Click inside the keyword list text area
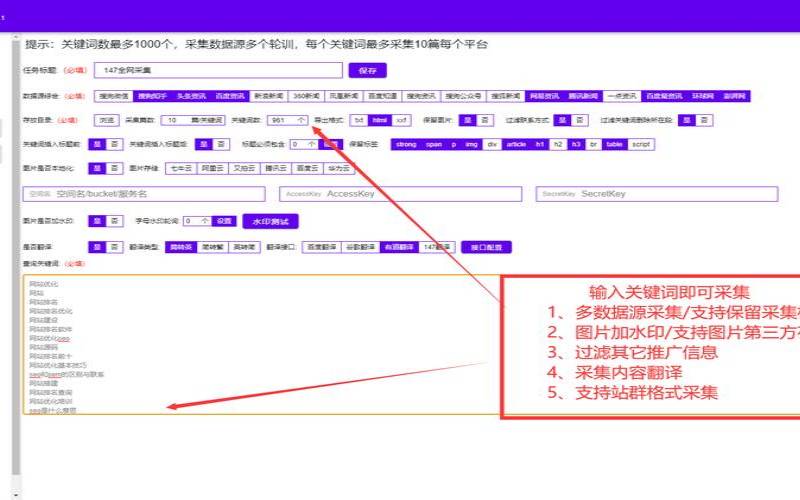Image resolution: width=800 pixels, height=500 pixels. [261, 344]
